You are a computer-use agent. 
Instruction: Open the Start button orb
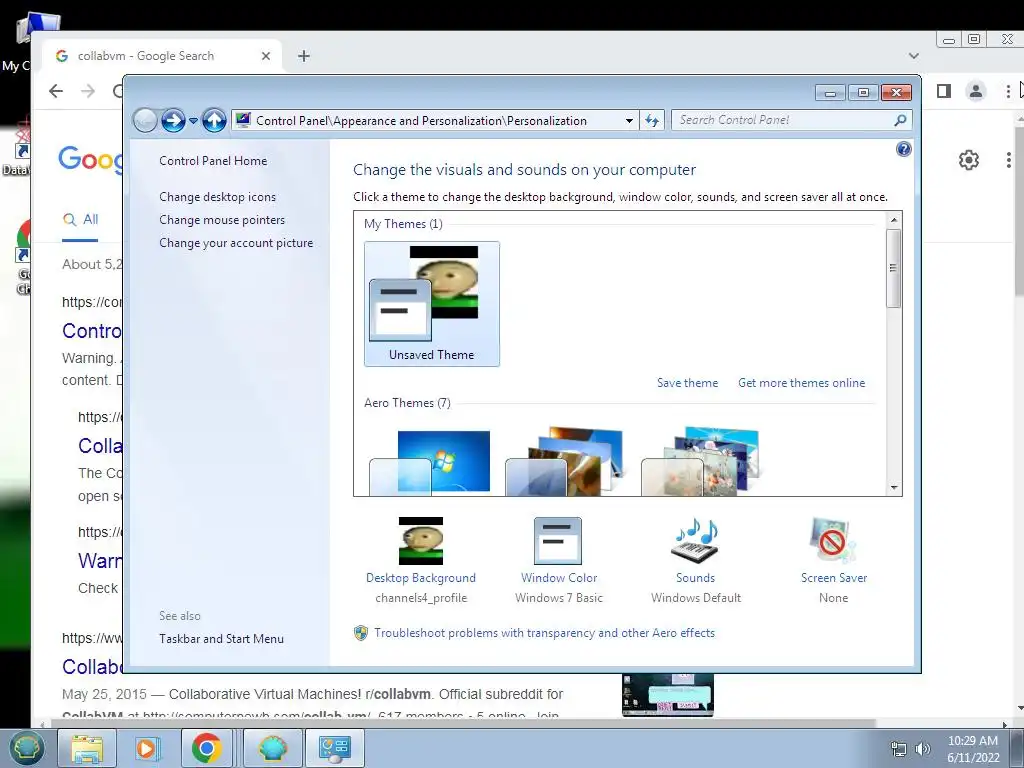[26, 748]
